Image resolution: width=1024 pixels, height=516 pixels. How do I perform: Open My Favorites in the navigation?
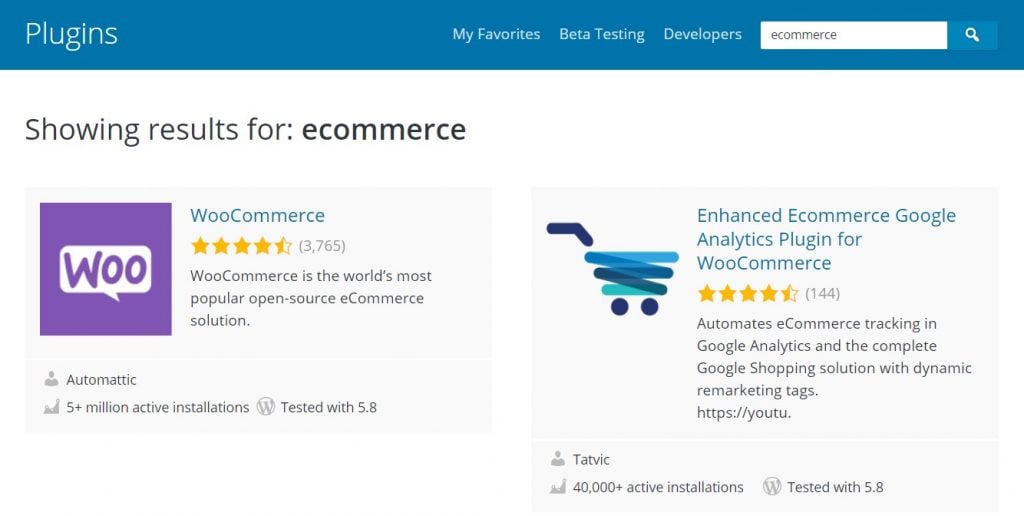pyautogui.click(x=496, y=34)
